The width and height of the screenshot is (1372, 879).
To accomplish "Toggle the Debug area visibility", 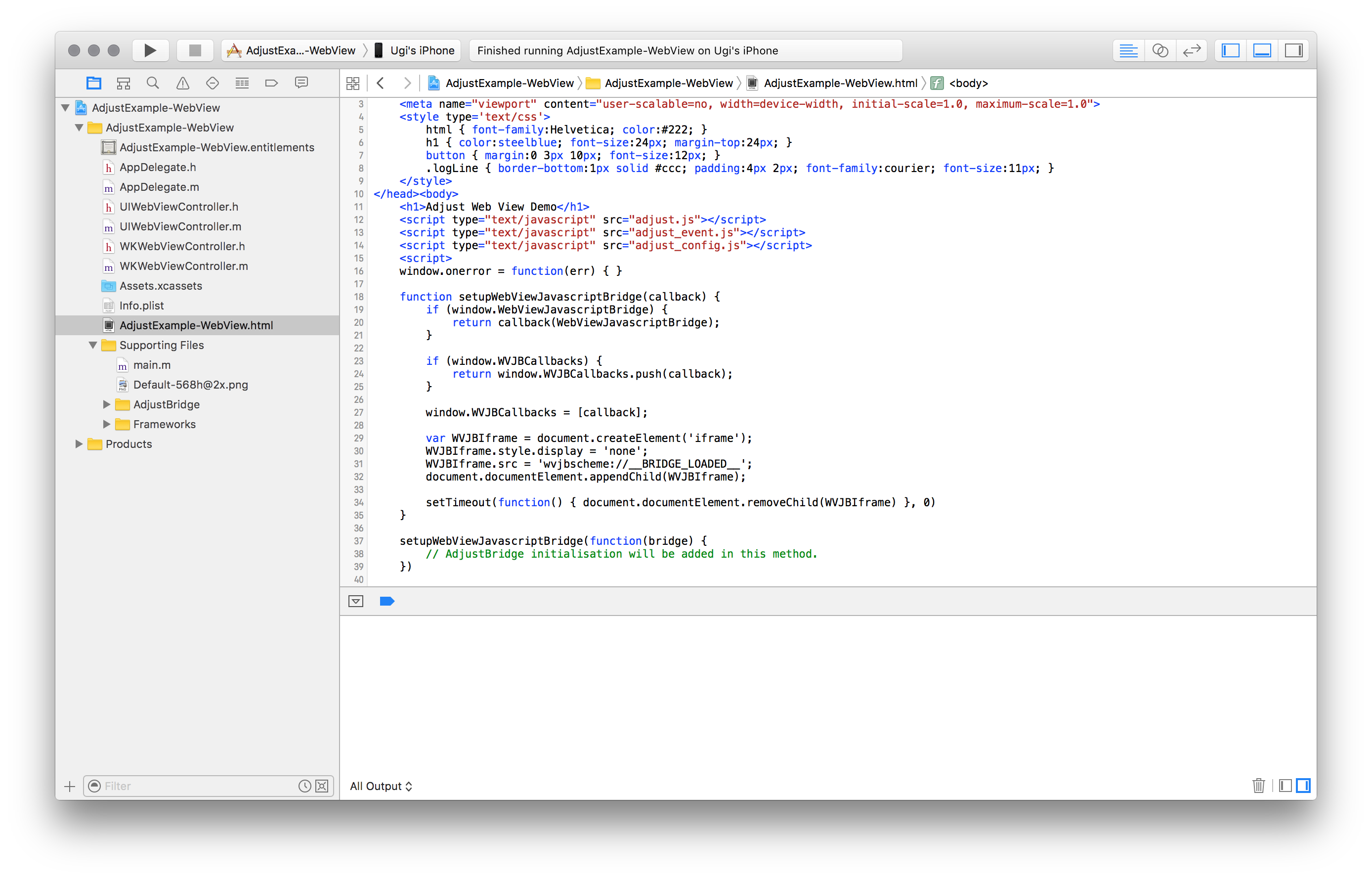I will [1262, 50].
